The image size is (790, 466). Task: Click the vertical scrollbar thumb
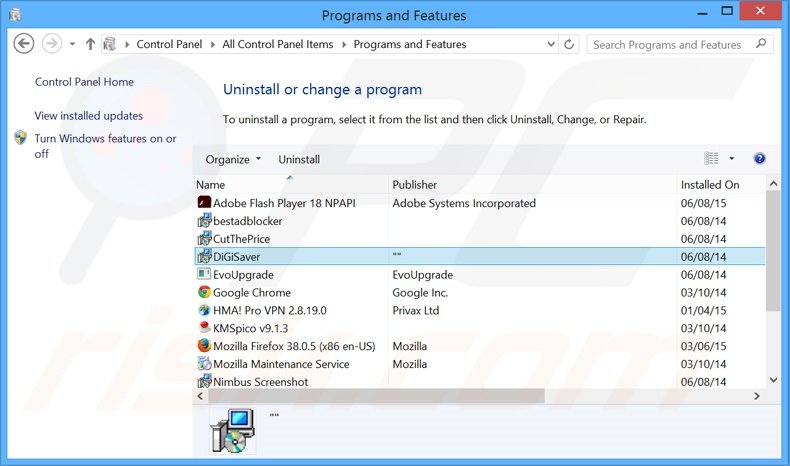(x=773, y=251)
